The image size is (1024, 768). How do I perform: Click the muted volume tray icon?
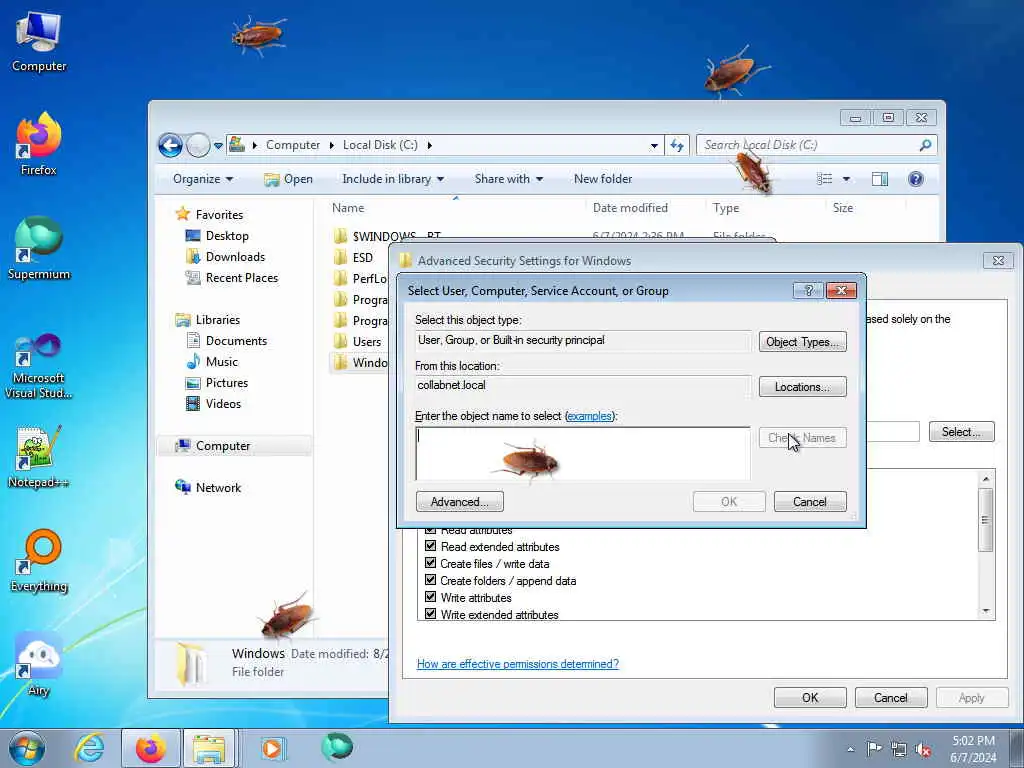pyautogui.click(x=923, y=750)
